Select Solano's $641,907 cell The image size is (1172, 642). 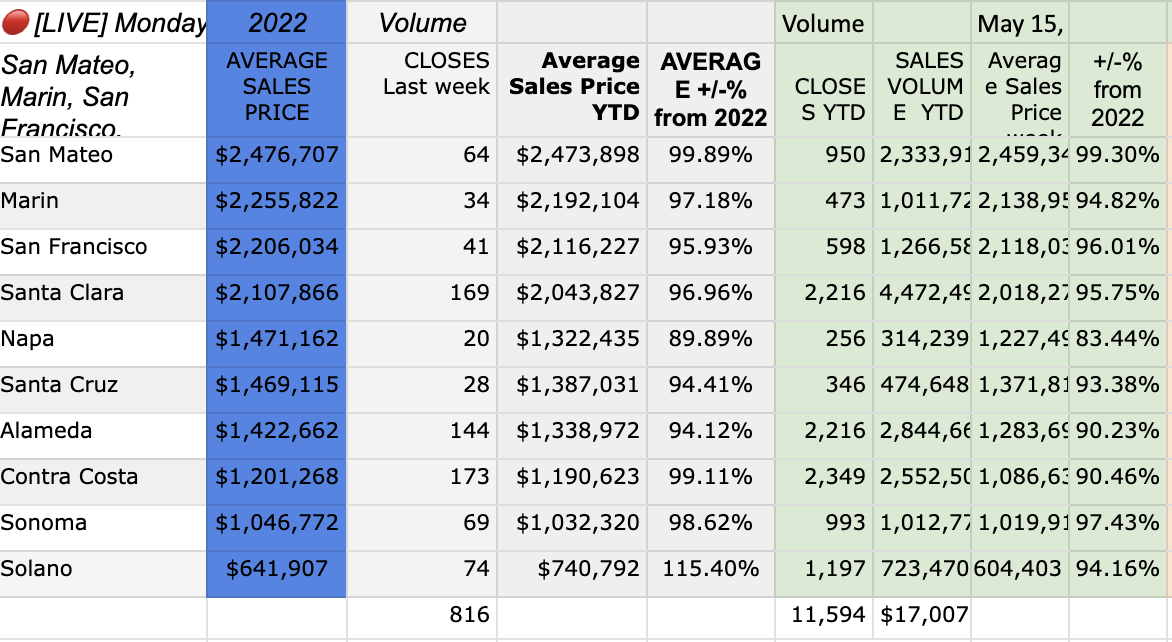[277, 573]
